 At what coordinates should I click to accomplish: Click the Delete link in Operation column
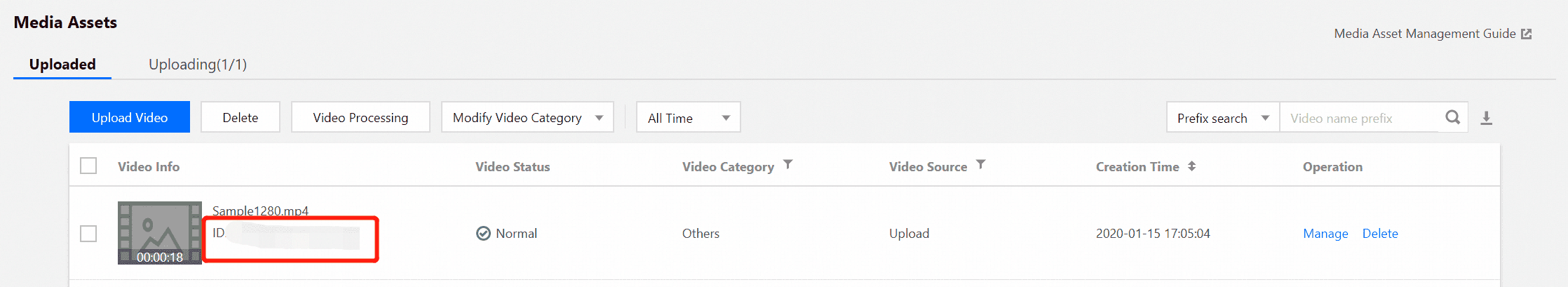click(x=1380, y=234)
